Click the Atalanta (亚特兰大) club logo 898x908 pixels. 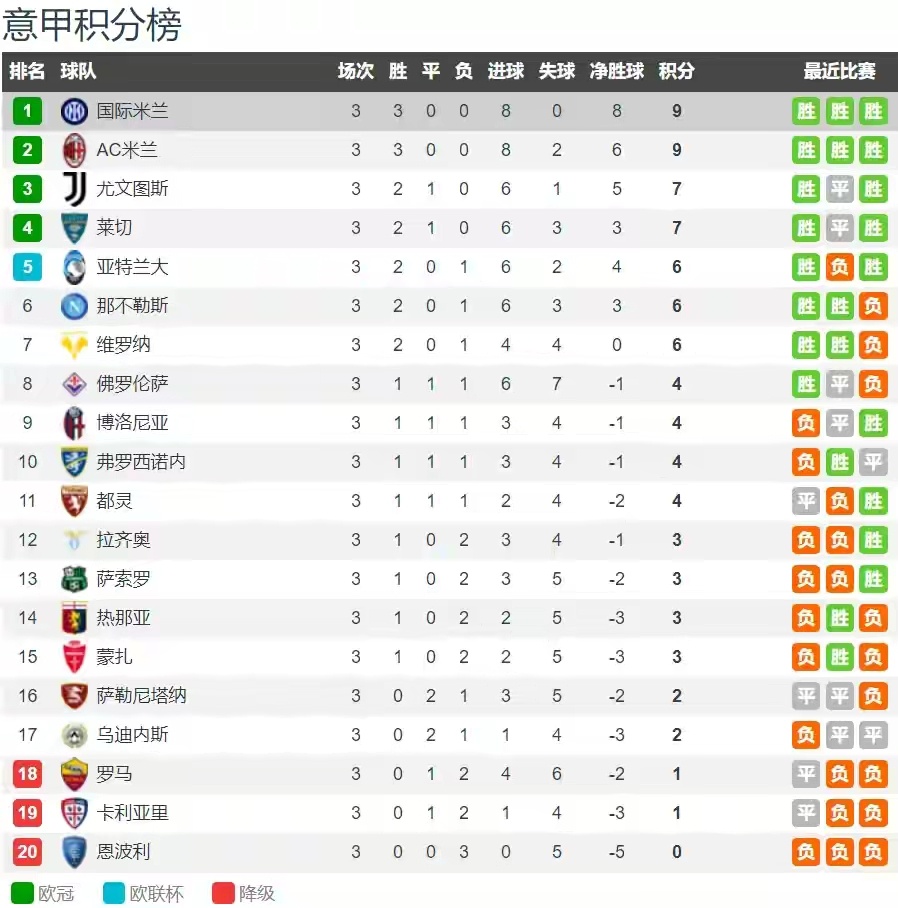[75, 267]
